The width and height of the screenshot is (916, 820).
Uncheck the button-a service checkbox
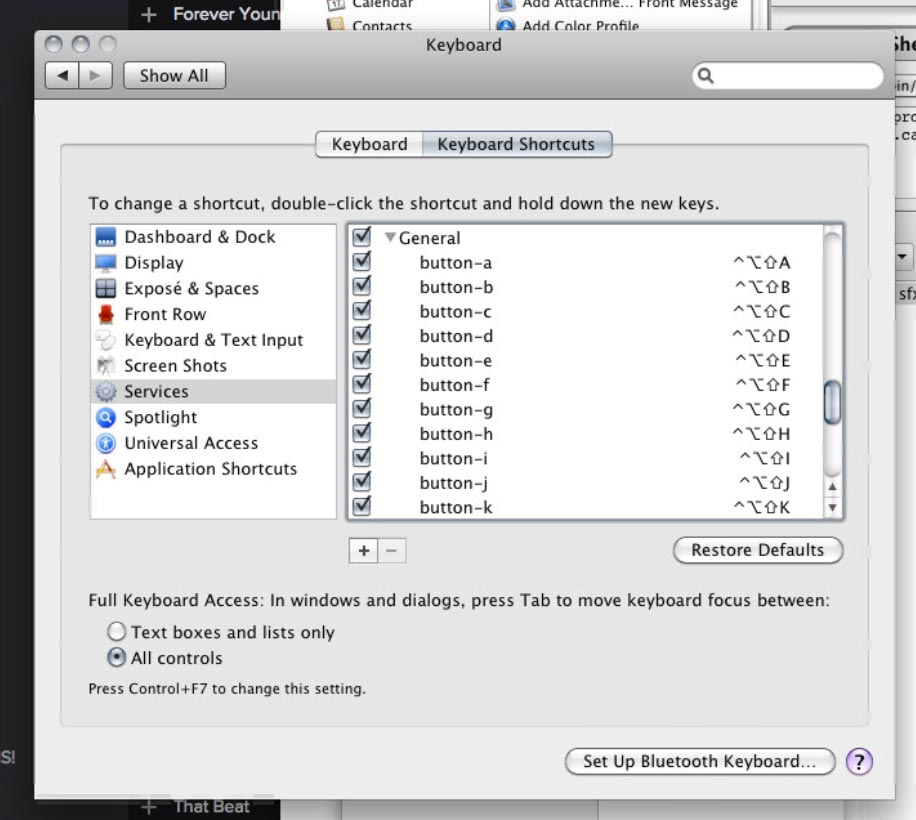coord(362,262)
